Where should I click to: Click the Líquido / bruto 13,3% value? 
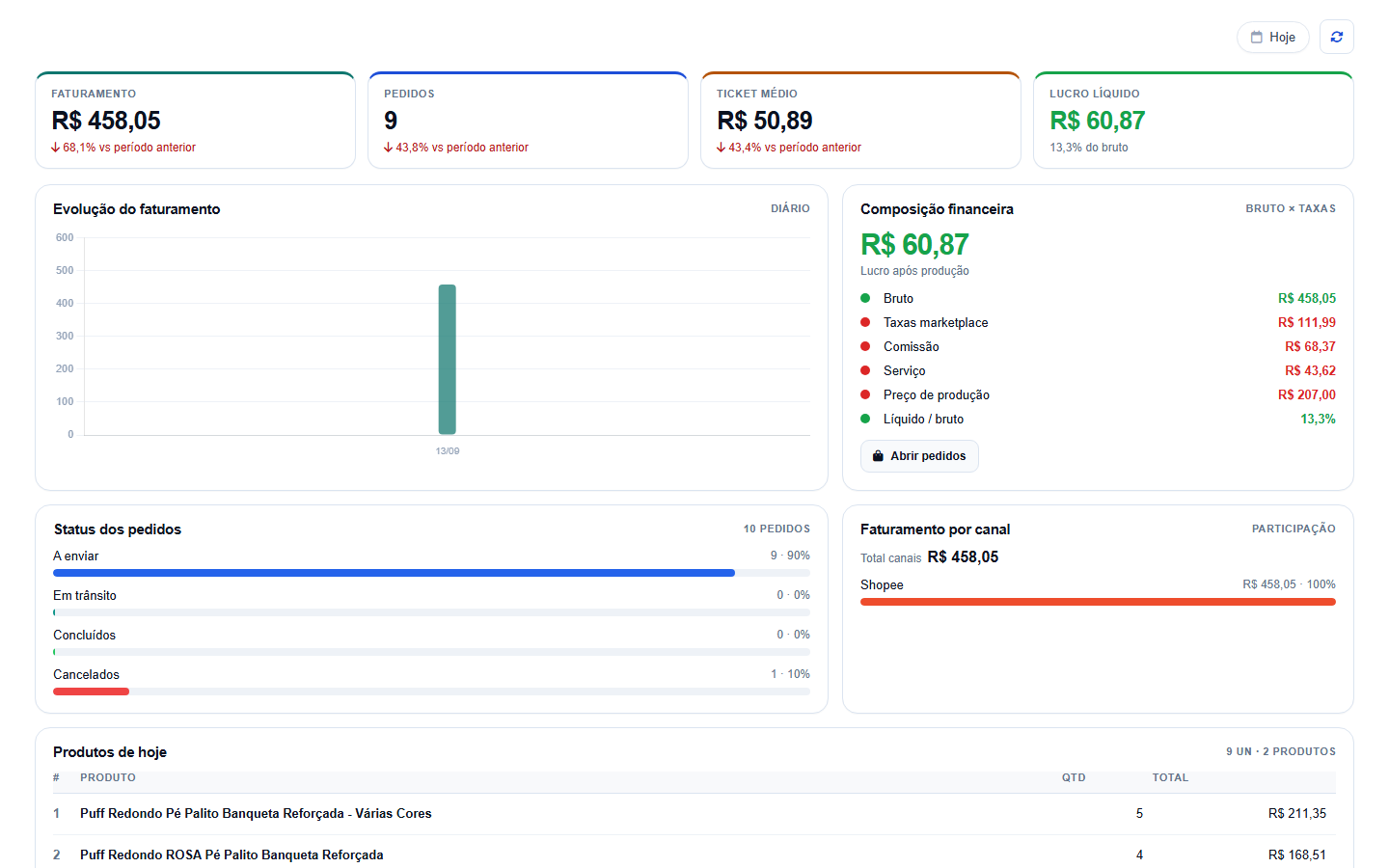(x=1318, y=420)
